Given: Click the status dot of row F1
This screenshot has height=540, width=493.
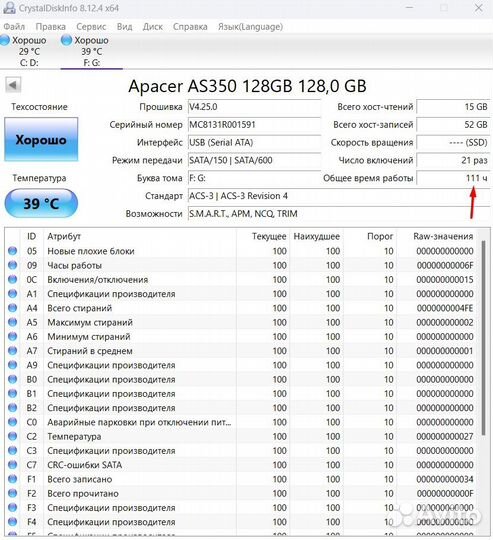Looking at the screenshot, I should click(x=12, y=479).
